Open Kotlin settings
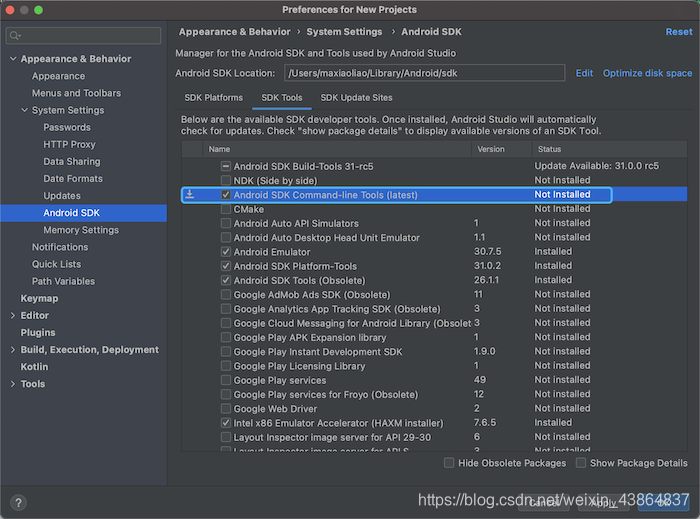The height and width of the screenshot is (519, 700). 34,367
